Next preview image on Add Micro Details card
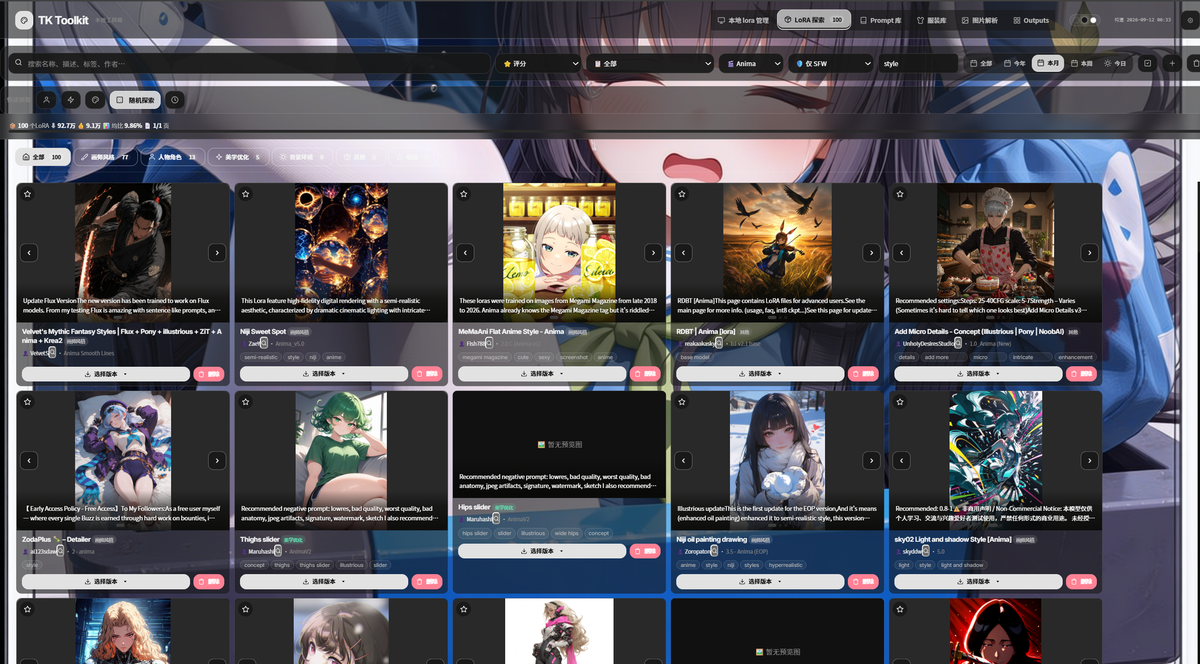Screen dimensions: 1200x664 tap(1089, 253)
